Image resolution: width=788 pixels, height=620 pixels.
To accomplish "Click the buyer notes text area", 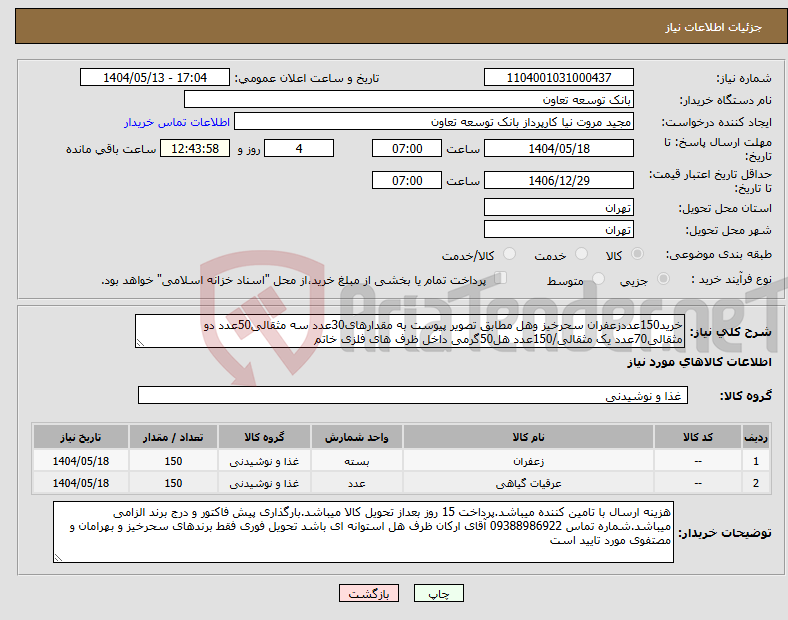I will pos(363,532).
